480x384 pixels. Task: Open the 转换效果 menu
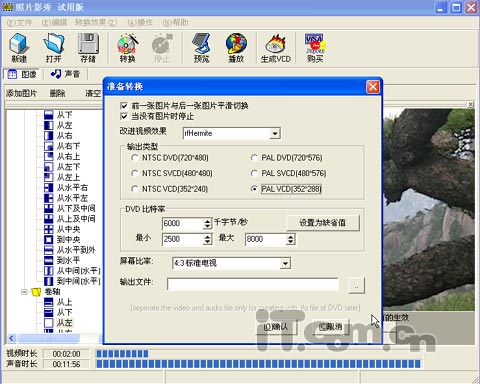click(96, 23)
